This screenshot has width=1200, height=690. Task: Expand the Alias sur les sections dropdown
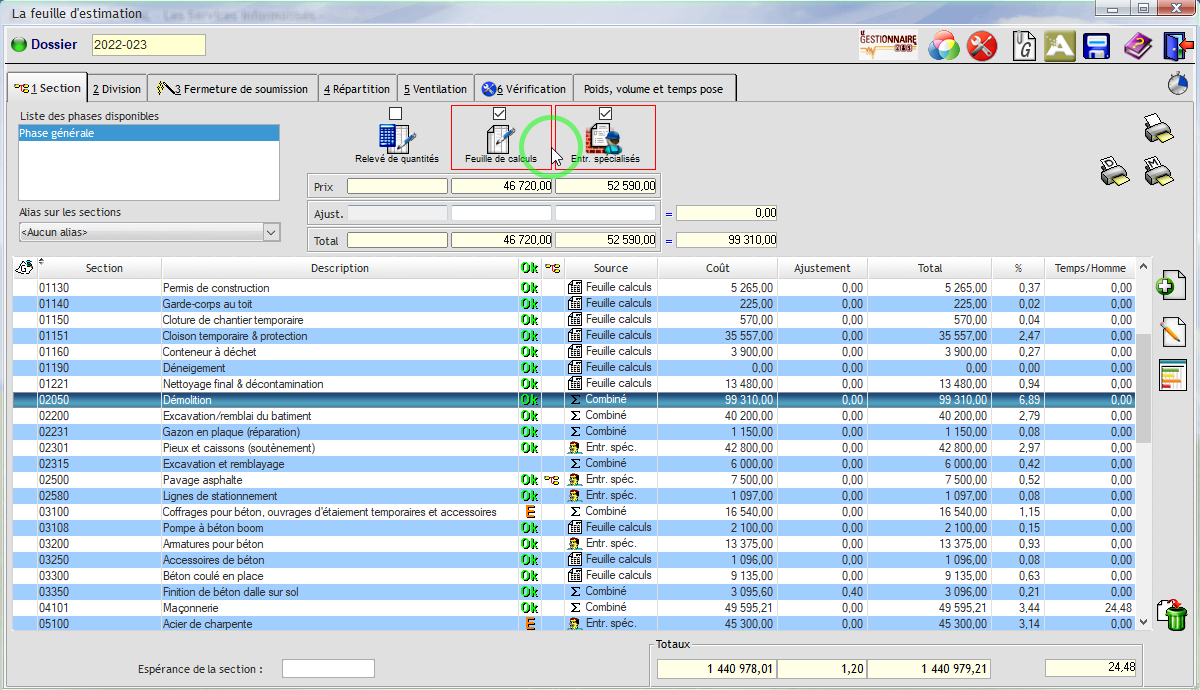point(270,232)
